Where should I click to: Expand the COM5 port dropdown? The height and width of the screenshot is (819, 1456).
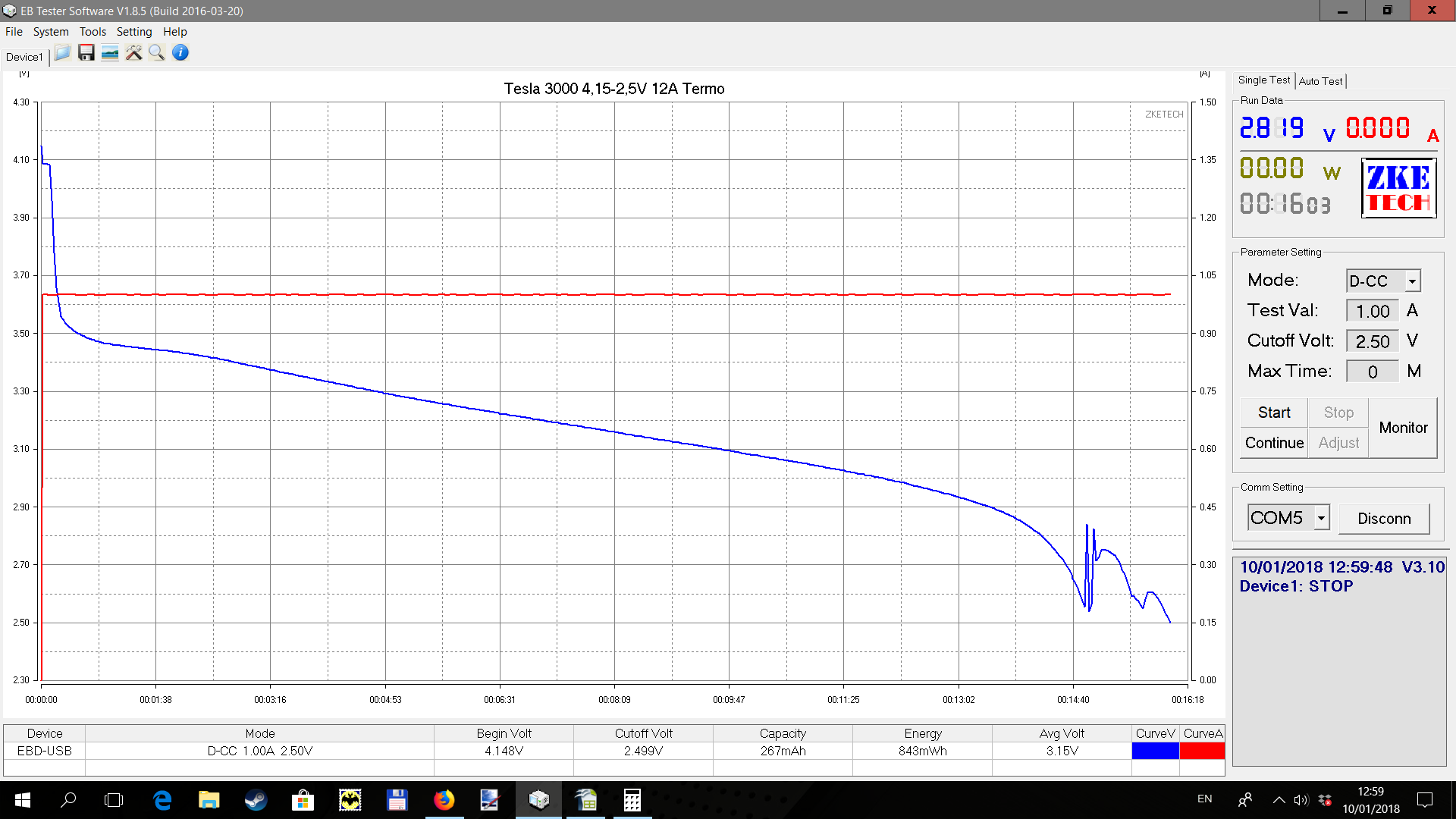1321,518
